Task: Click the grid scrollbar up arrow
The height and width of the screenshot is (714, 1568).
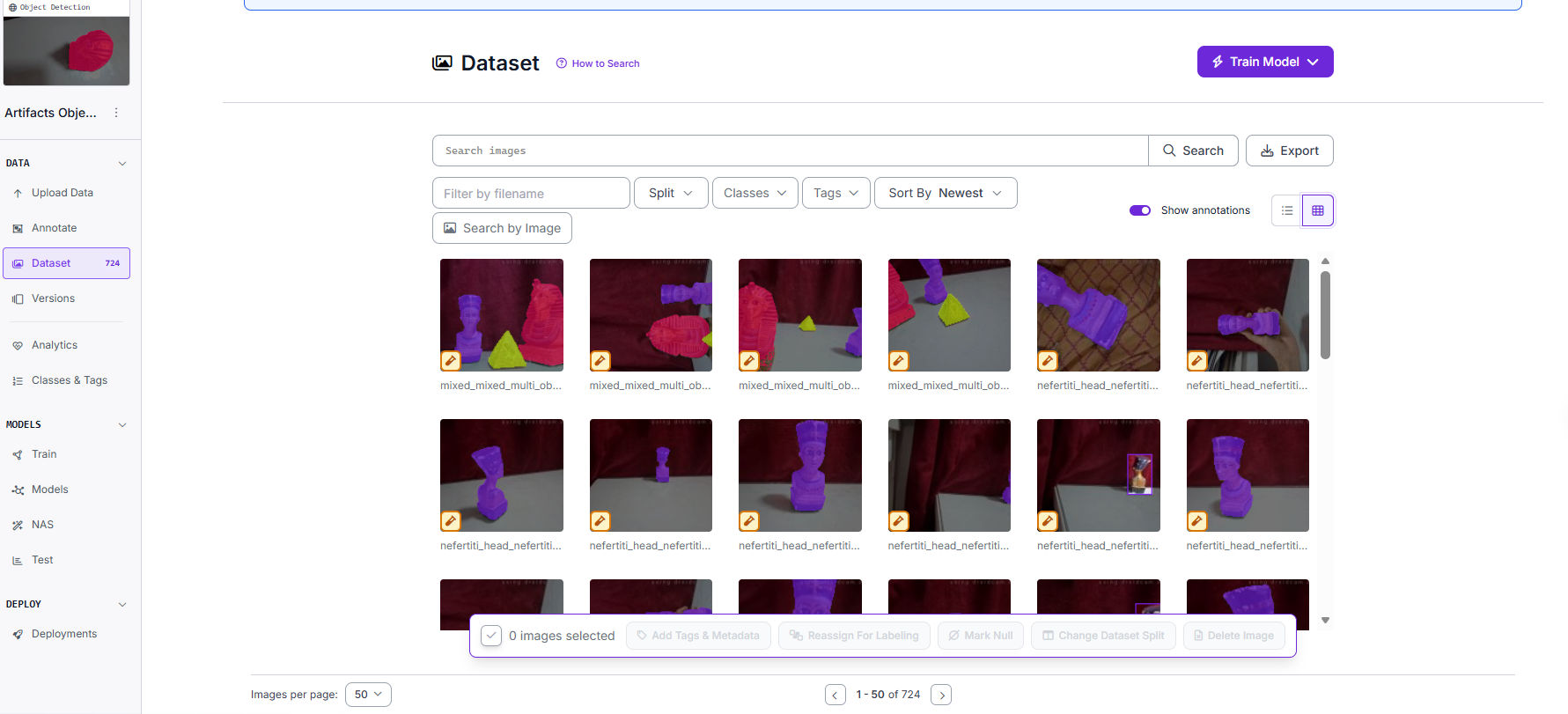Action: pos(1325,261)
